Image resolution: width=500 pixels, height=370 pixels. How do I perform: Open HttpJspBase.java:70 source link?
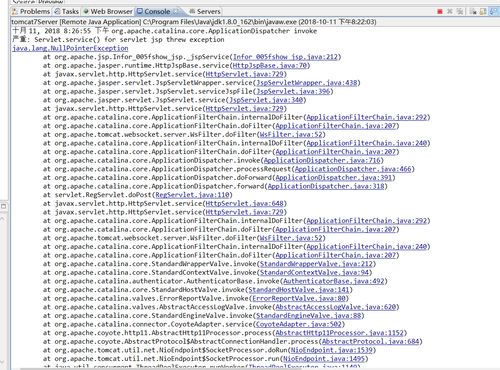(270, 66)
